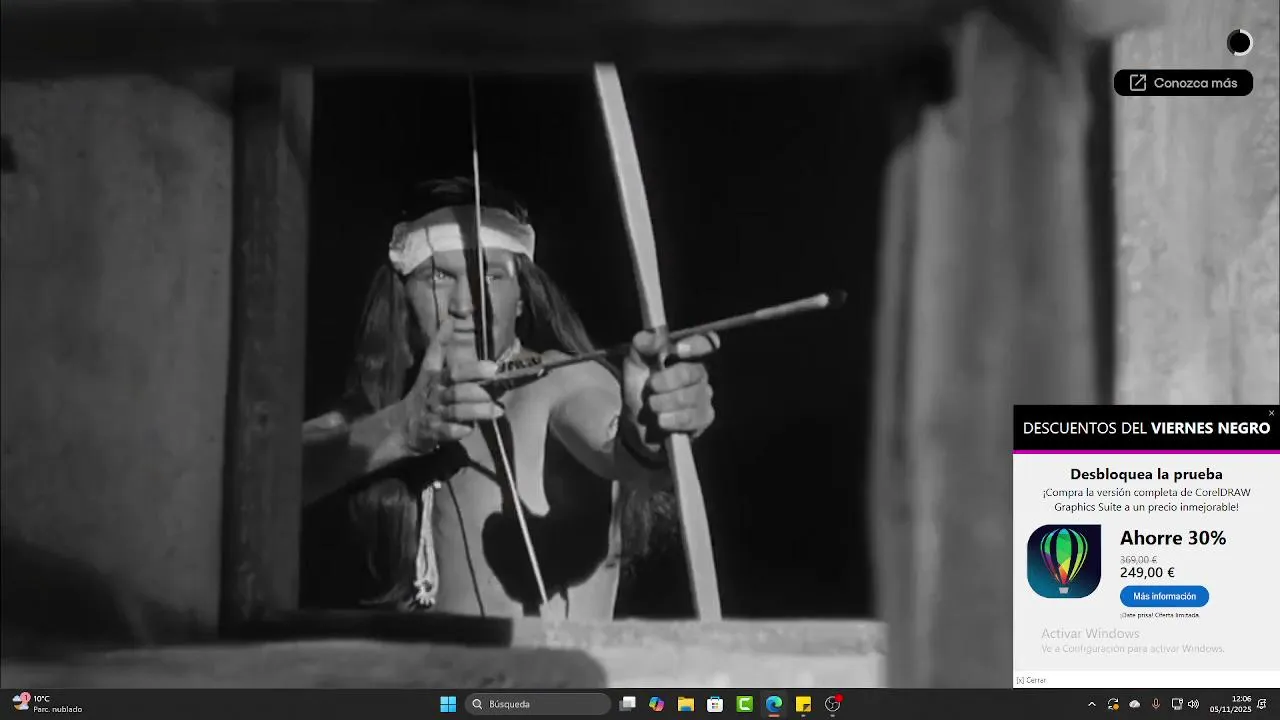Screen dimensions: 1280x720
Task: Open the round icon with red notification badge
Action: pyautogui.click(x=833, y=704)
